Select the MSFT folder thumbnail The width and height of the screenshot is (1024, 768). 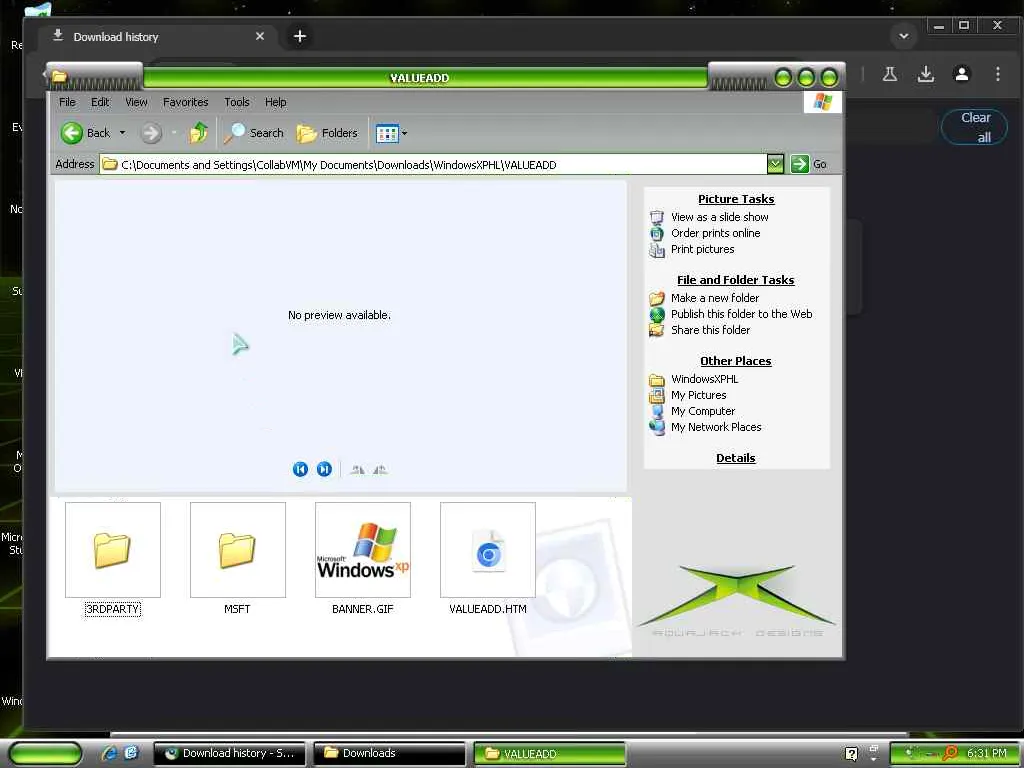point(238,550)
